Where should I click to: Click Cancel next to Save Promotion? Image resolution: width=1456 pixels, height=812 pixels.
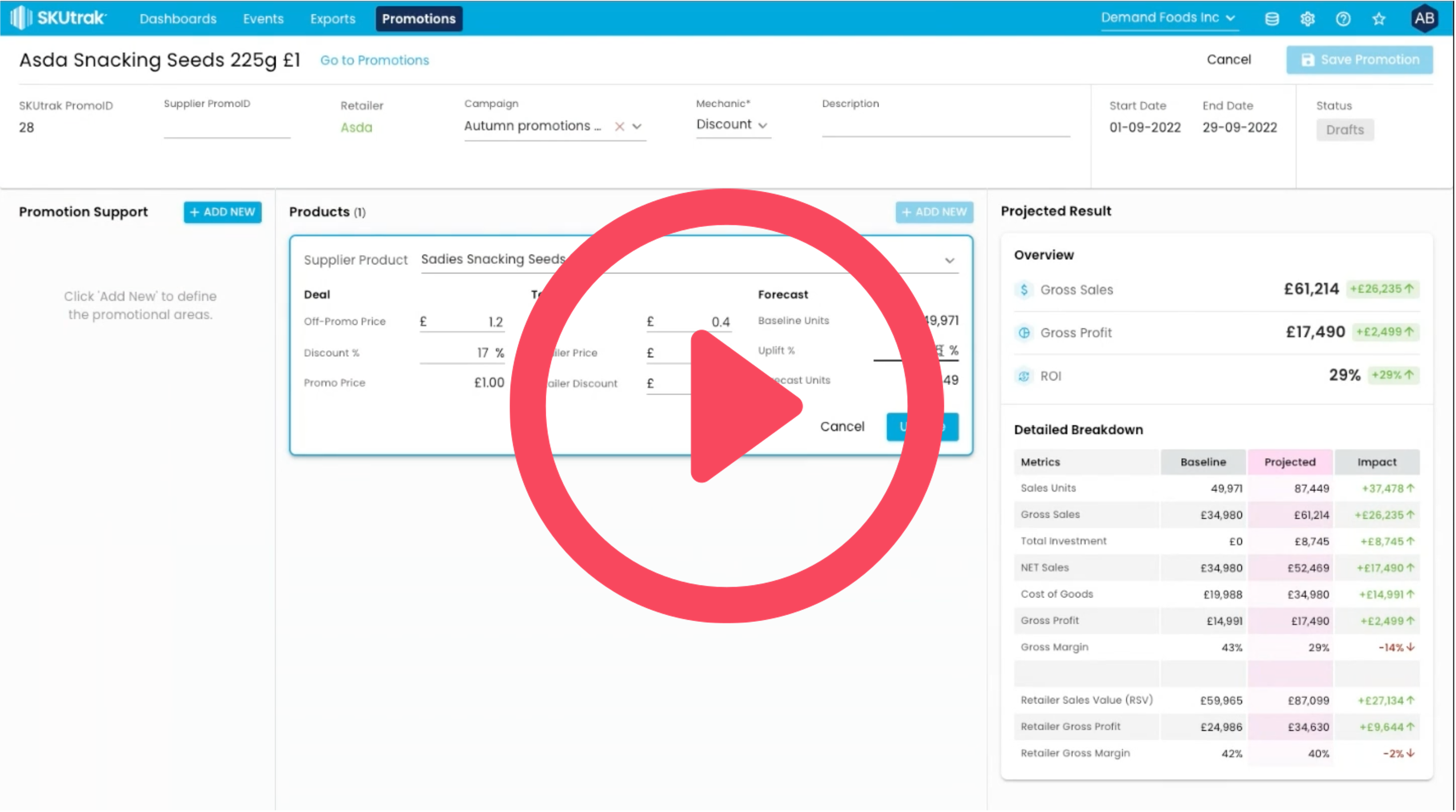pyautogui.click(x=1229, y=59)
